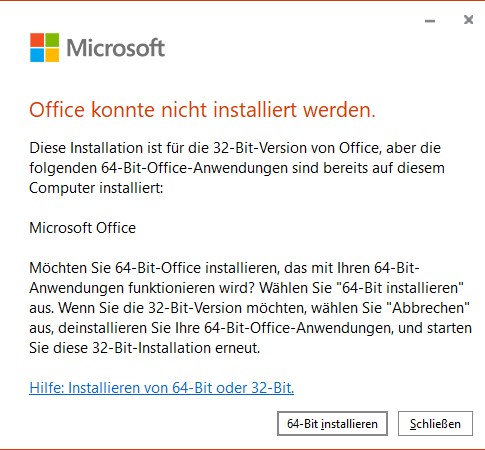Choose the Schließen button

(435, 424)
